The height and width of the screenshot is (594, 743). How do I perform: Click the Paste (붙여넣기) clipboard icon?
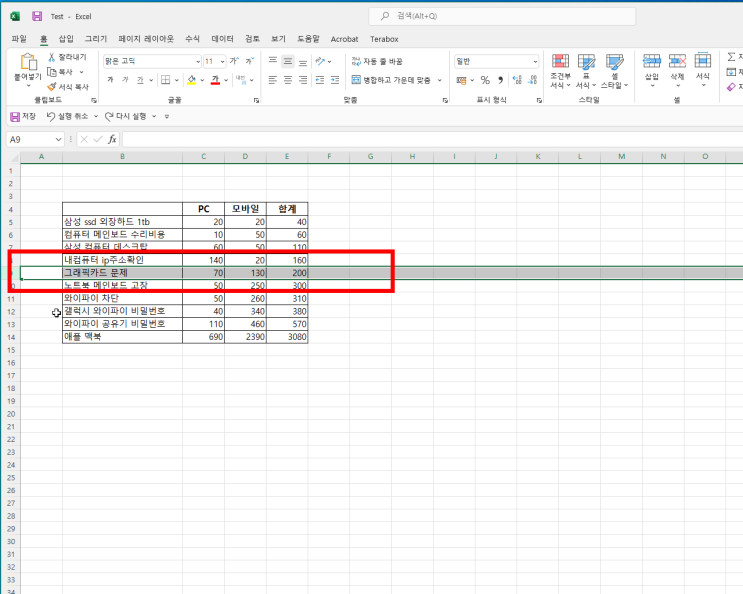click(x=28, y=62)
